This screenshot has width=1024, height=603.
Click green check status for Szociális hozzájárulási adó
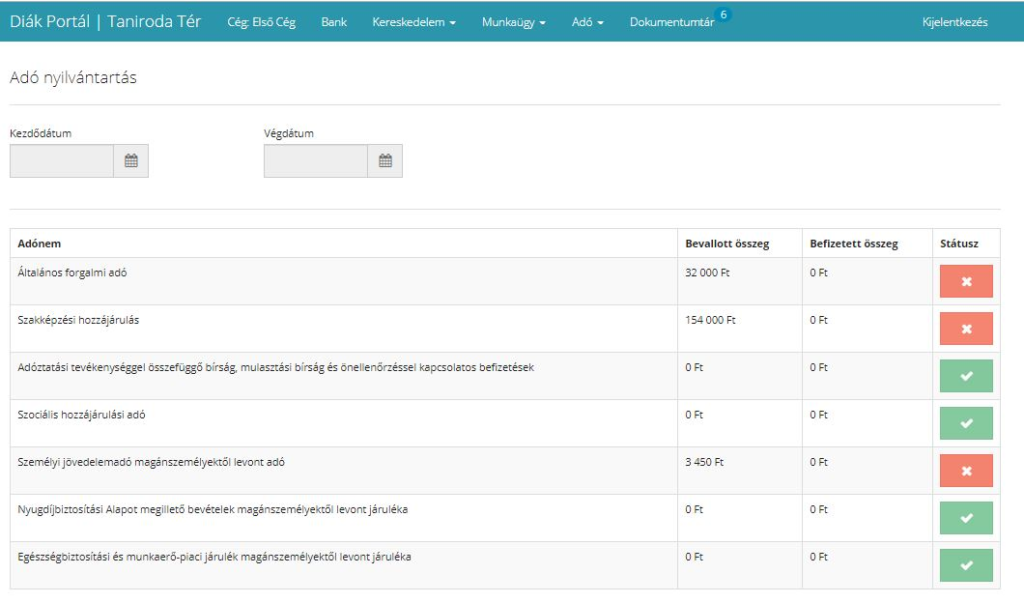[966, 423]
